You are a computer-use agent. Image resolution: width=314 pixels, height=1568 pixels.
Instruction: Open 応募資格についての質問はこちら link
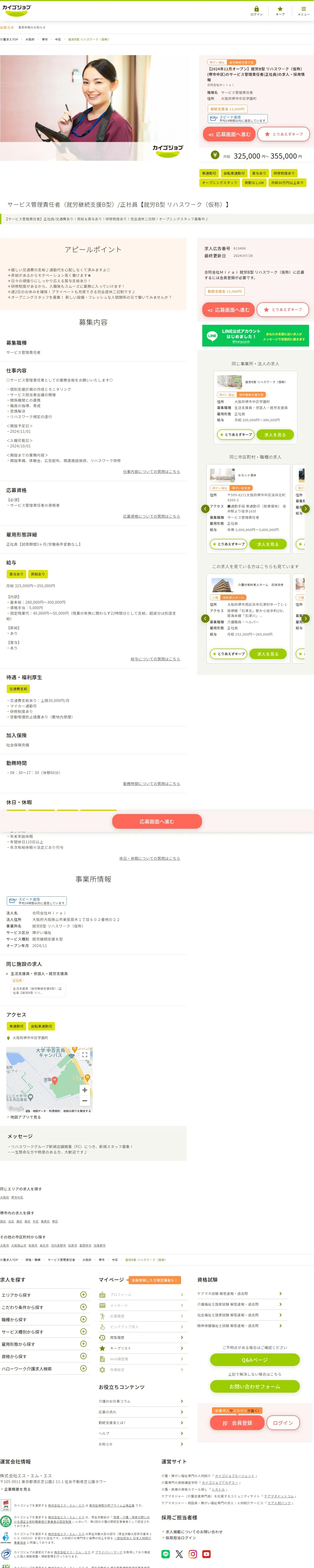[151, 516]
